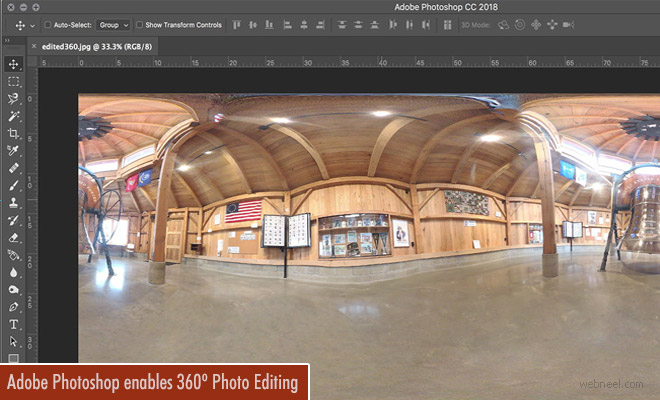Open the Auto-Select Group dropdown

click(x=113, y=25)
